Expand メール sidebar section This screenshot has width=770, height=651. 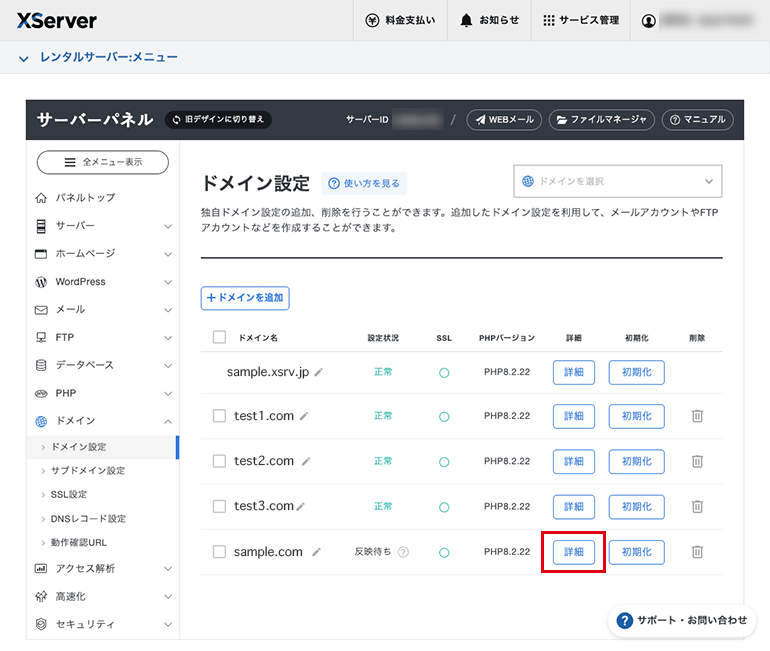pos(103,310)
